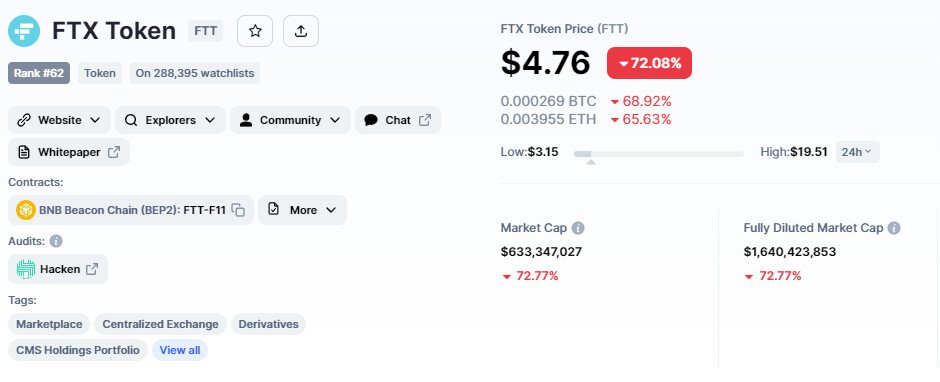Open the Whitepaper link

[69, 152]
